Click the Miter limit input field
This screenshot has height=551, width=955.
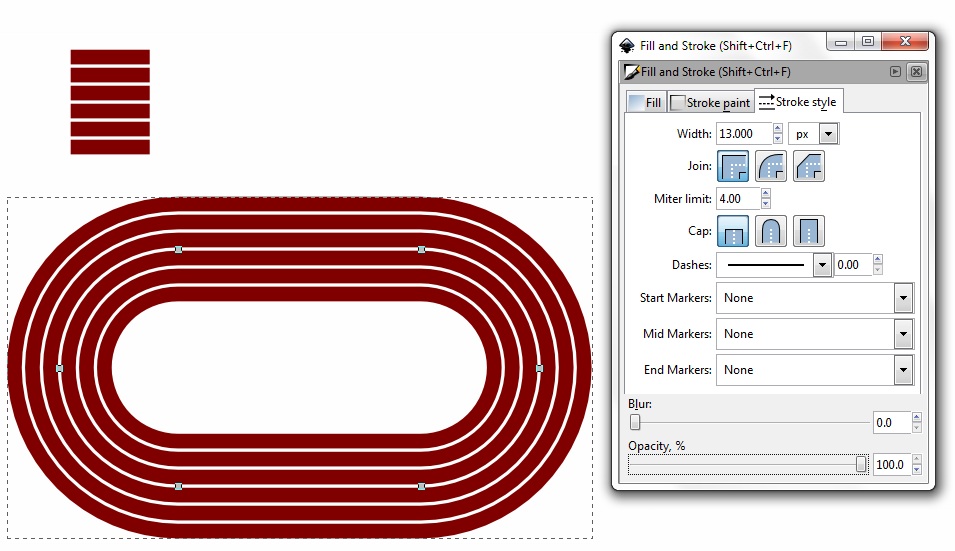click(x=738, y=198)
